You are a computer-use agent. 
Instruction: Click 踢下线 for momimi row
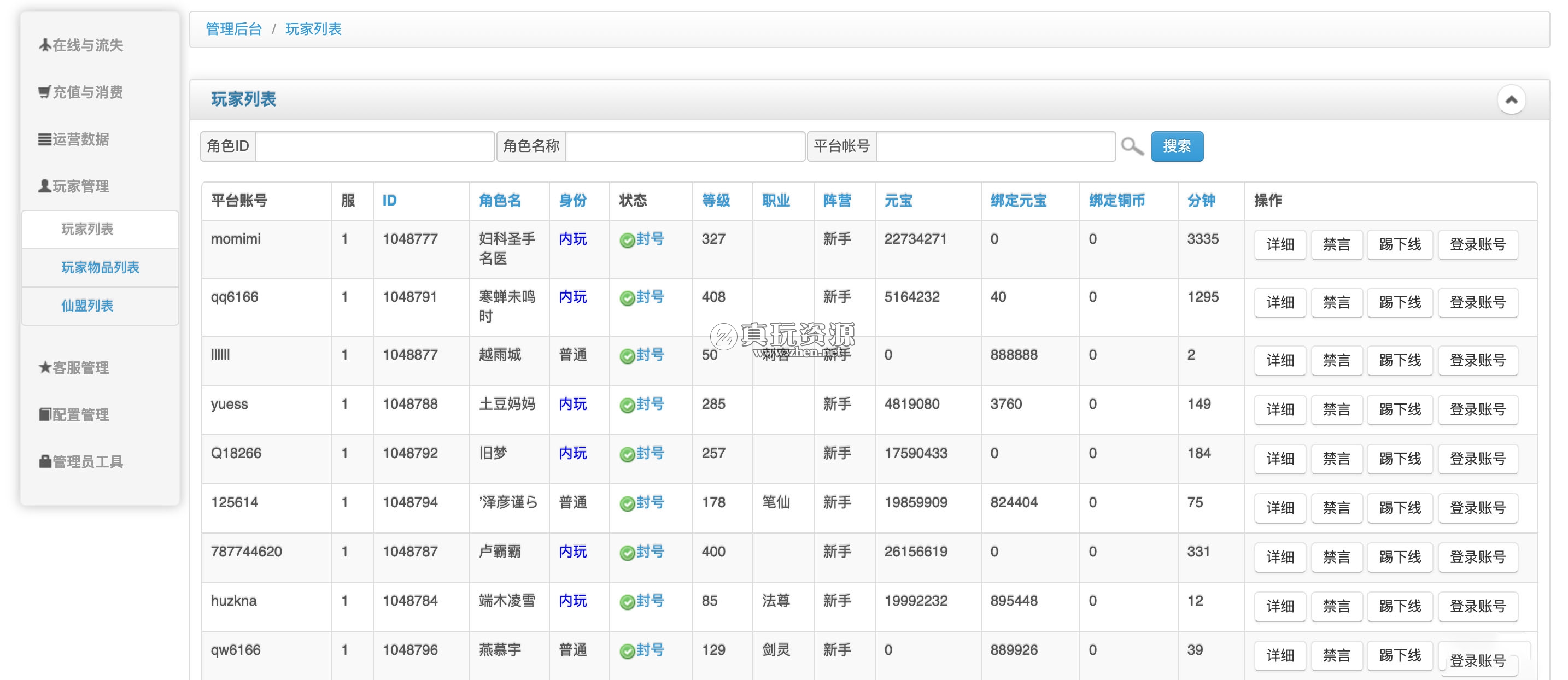(1400, 244)
